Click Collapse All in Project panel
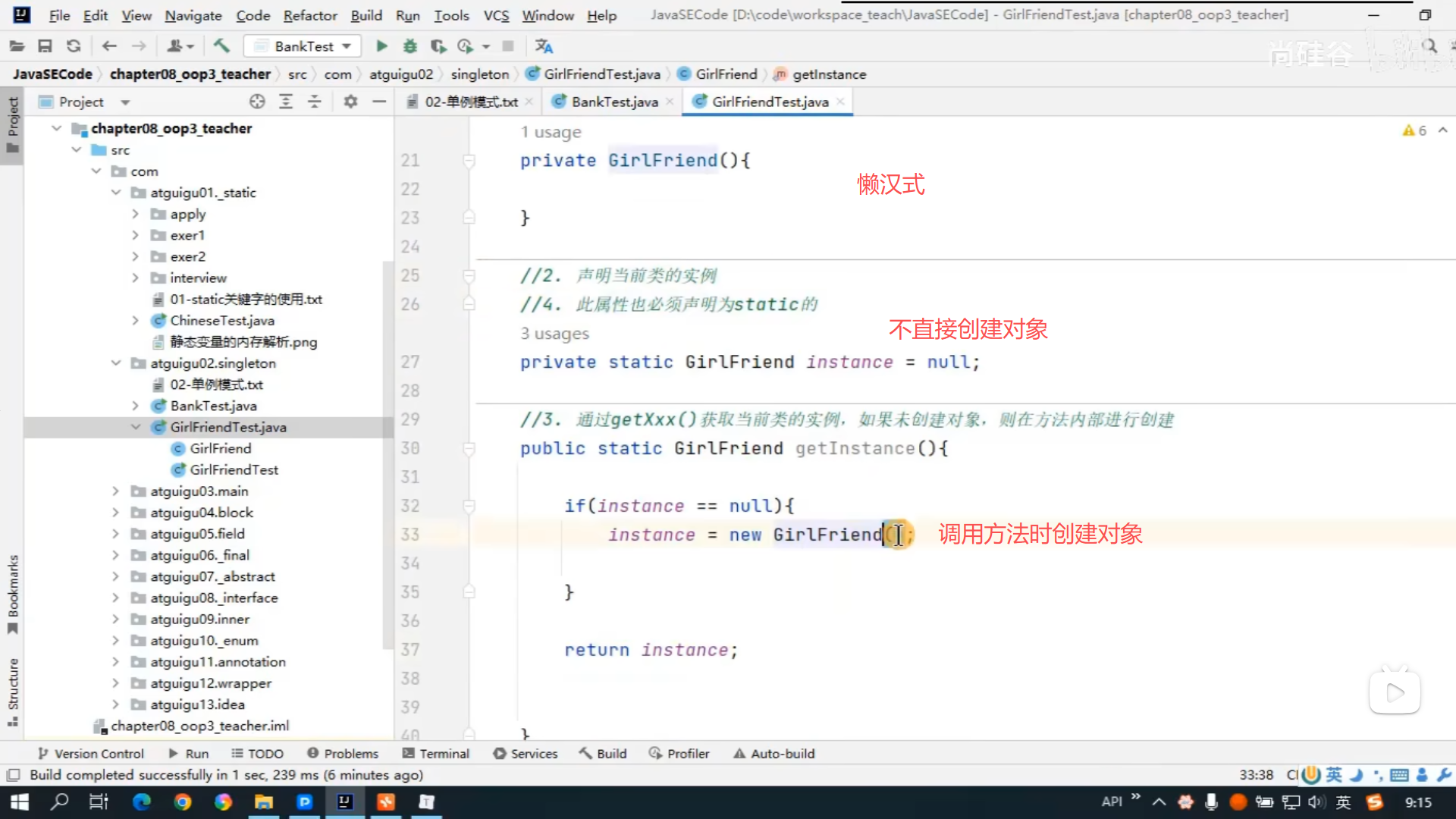The image size is (1456, 819). (314, 102)
